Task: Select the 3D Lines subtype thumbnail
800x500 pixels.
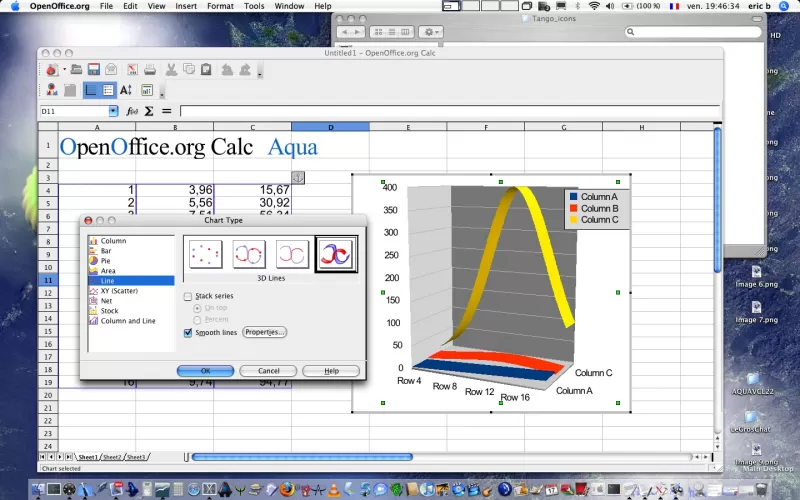Action: tap(336, 254)
